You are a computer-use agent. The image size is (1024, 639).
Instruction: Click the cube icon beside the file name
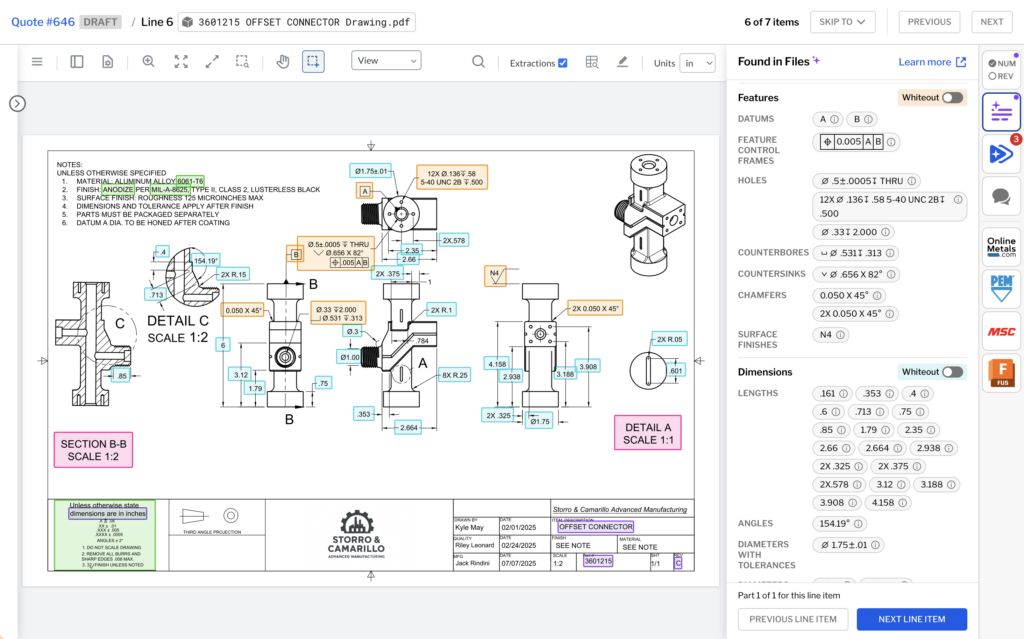coord(187,22)
